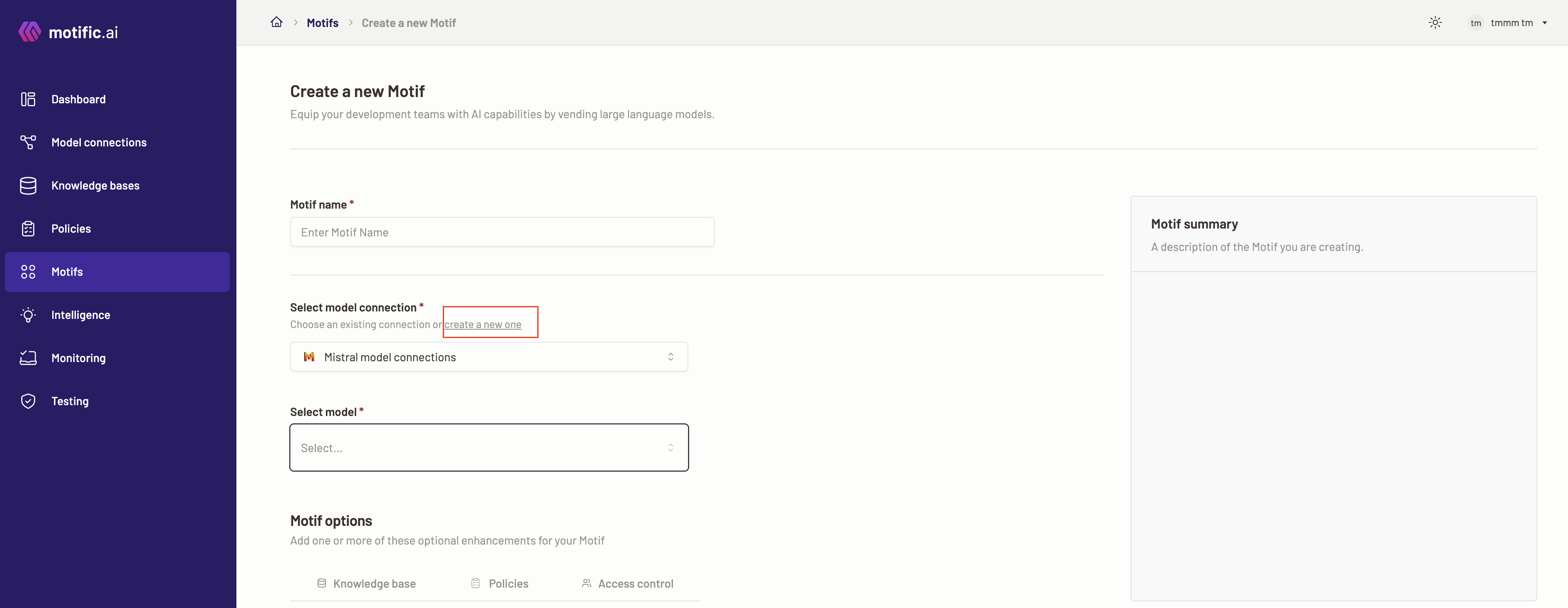Click the Select model chevron arrows
Screen dimensions: 1568x608
pos(670,447)
